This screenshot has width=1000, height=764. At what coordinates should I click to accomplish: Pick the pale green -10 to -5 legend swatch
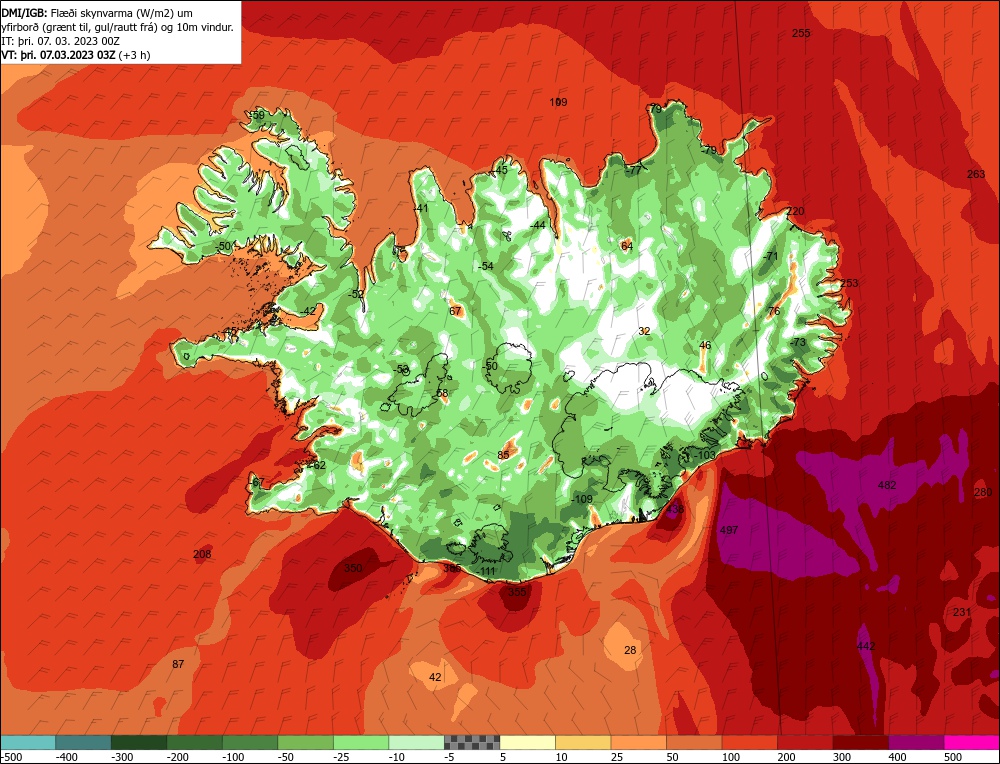tap(416, 742)
